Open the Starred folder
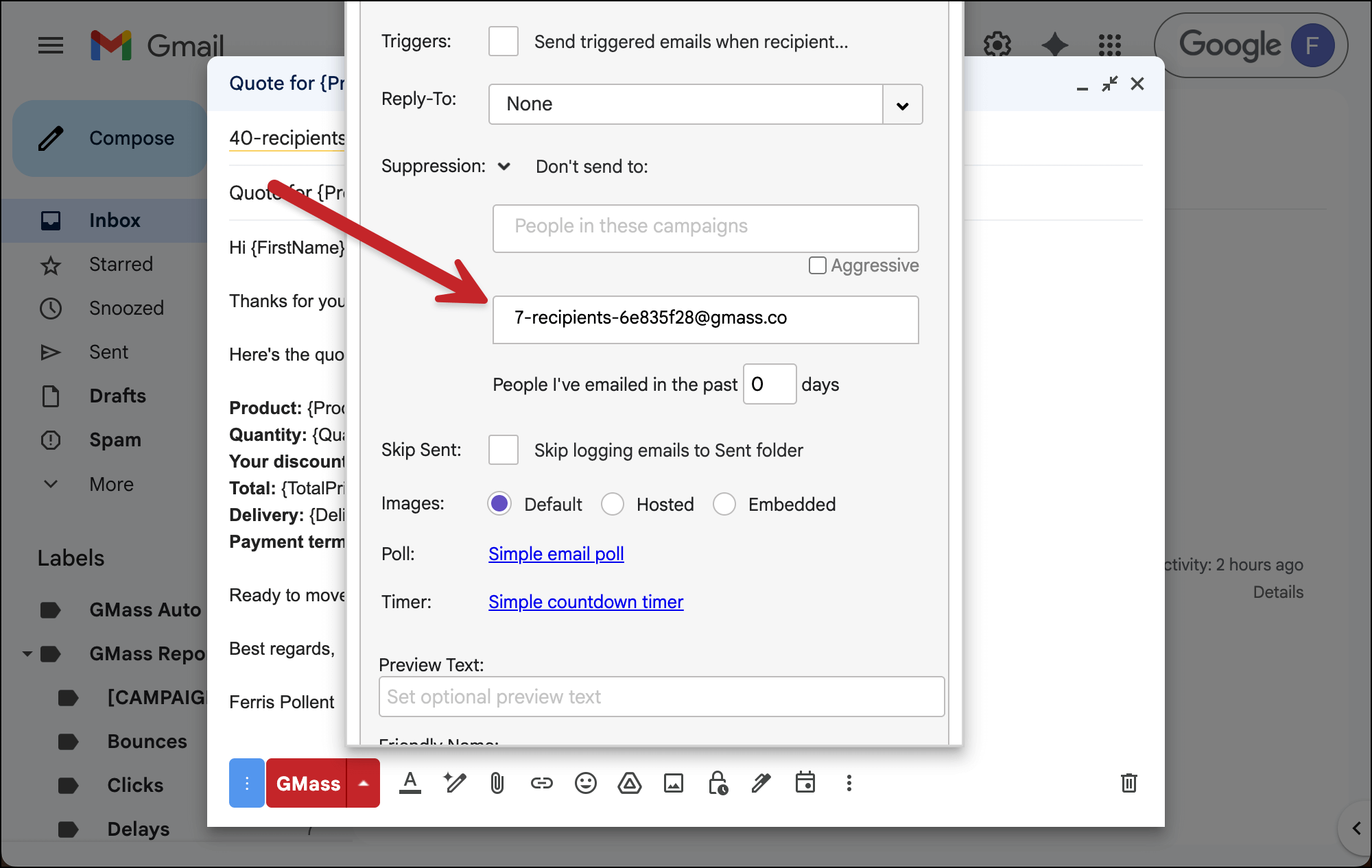 [121, 264]
